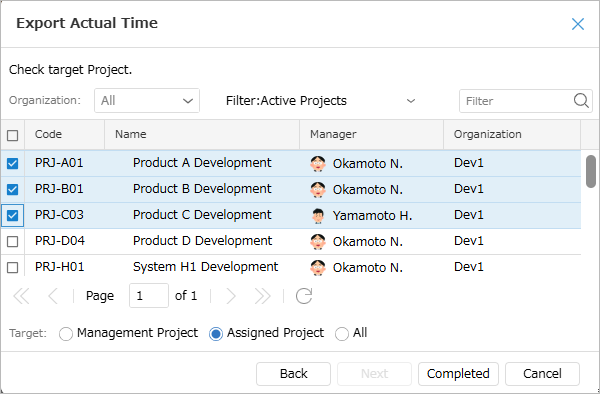Check the PRJ-D04 project checkbox
600x394 pixels.
tap(13, 241)
